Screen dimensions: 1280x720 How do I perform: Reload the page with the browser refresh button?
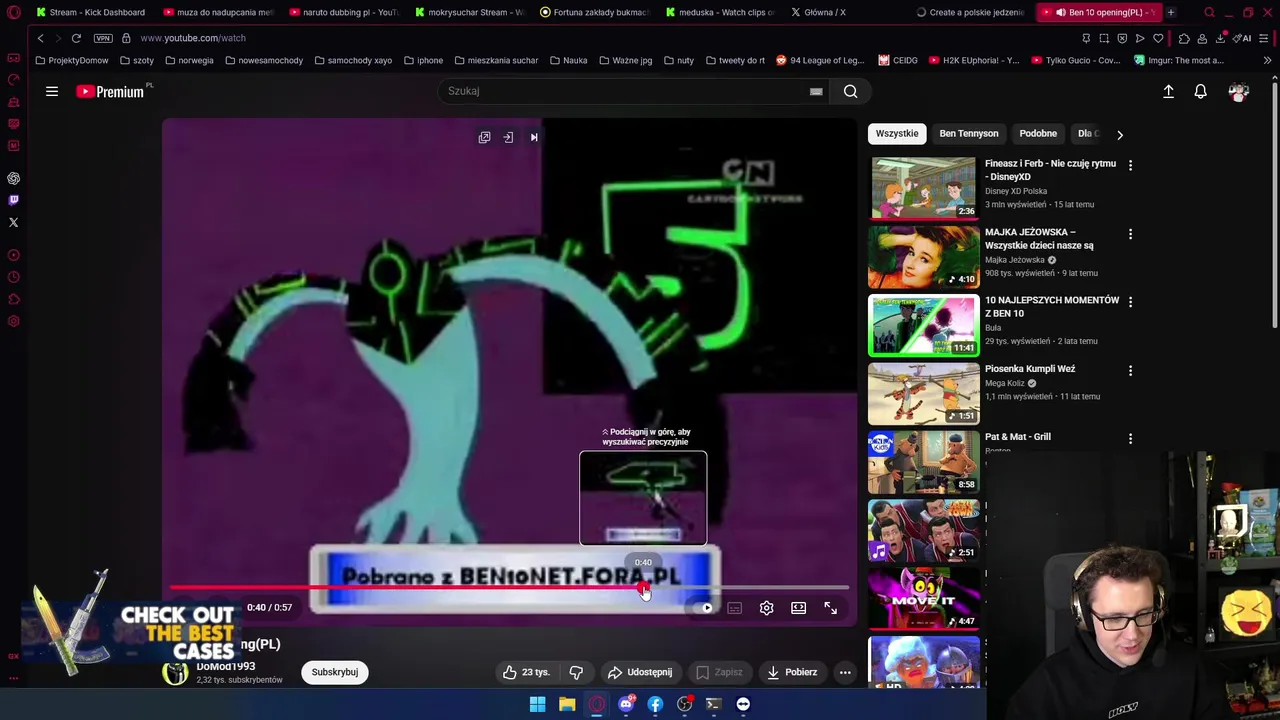(x=76, y=38)
